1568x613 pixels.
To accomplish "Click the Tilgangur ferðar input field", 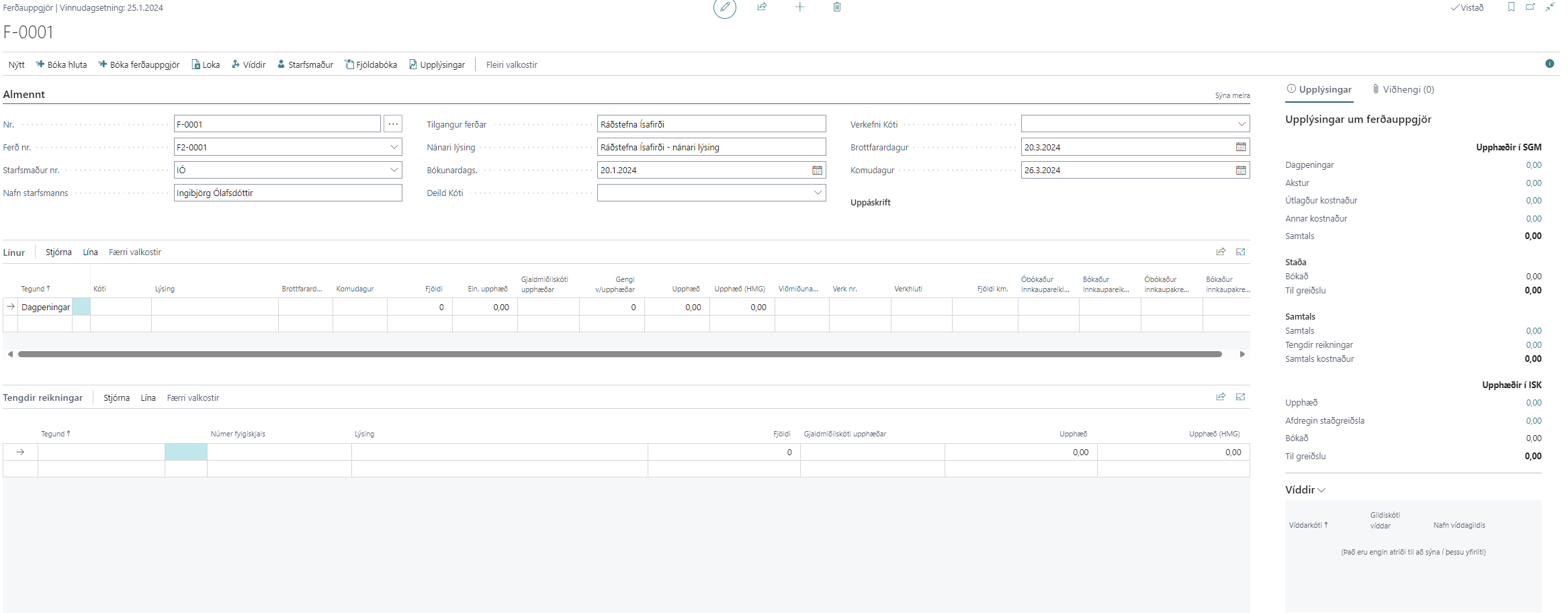I will 711,124.
